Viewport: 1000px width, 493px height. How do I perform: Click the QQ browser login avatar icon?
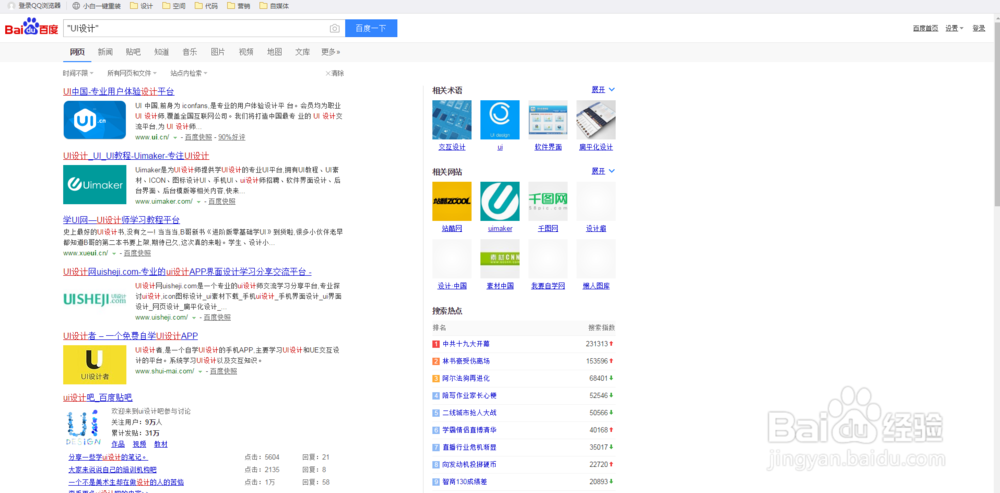pos(11,6)
